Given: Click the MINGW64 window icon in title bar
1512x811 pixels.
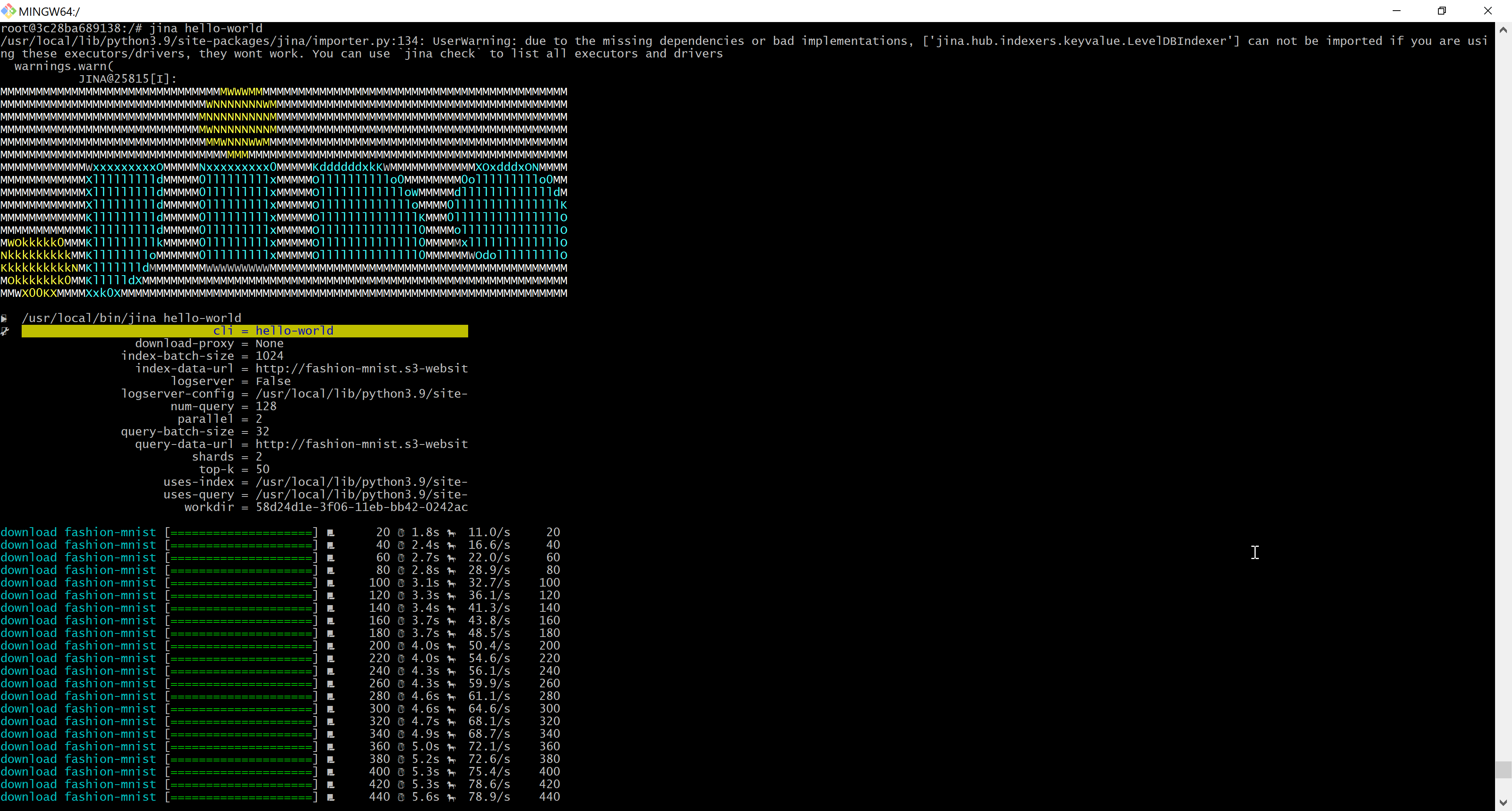Looking at the screenshot, I should 8,11.
